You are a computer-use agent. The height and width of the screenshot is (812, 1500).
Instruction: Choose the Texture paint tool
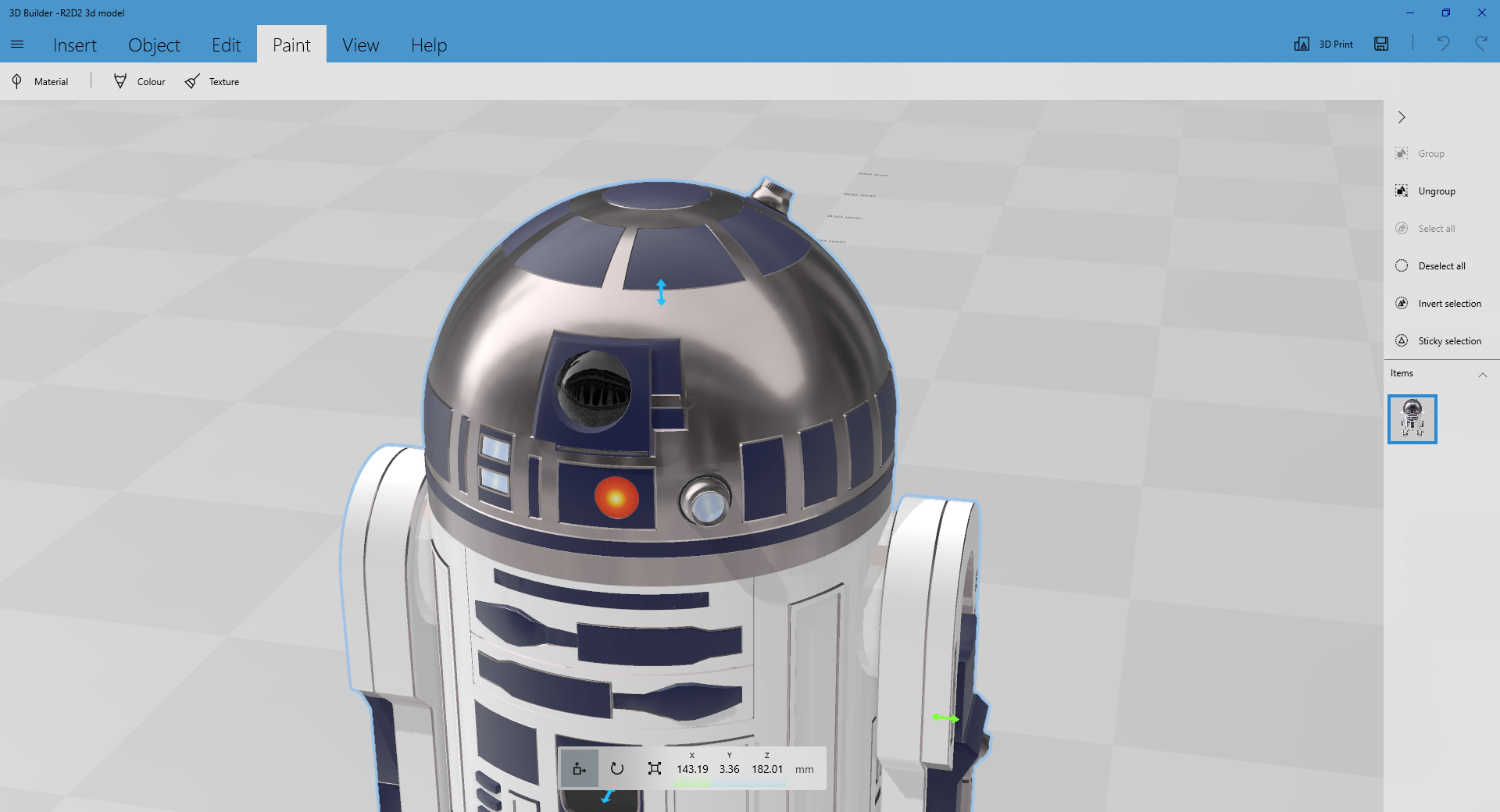point(212,81)
